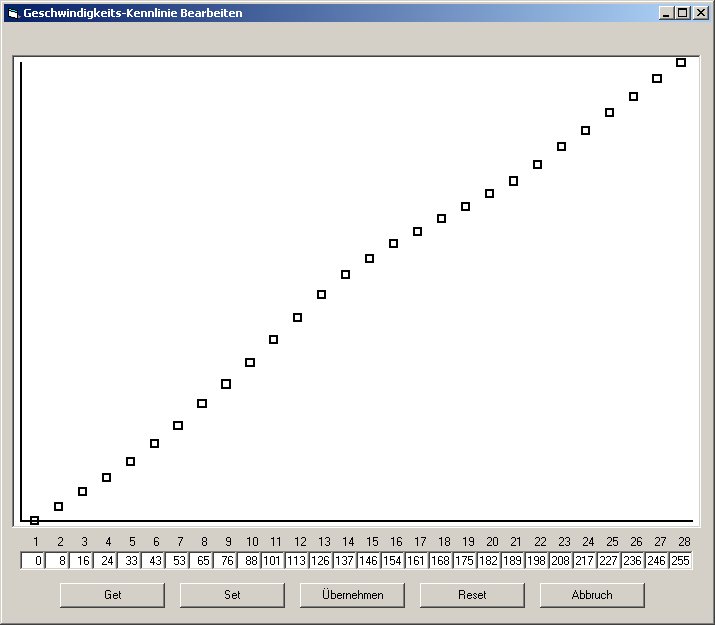Screen dimensions: 715x625
Task: Click the curve point marker above step 20
Action: coord(490,193)
